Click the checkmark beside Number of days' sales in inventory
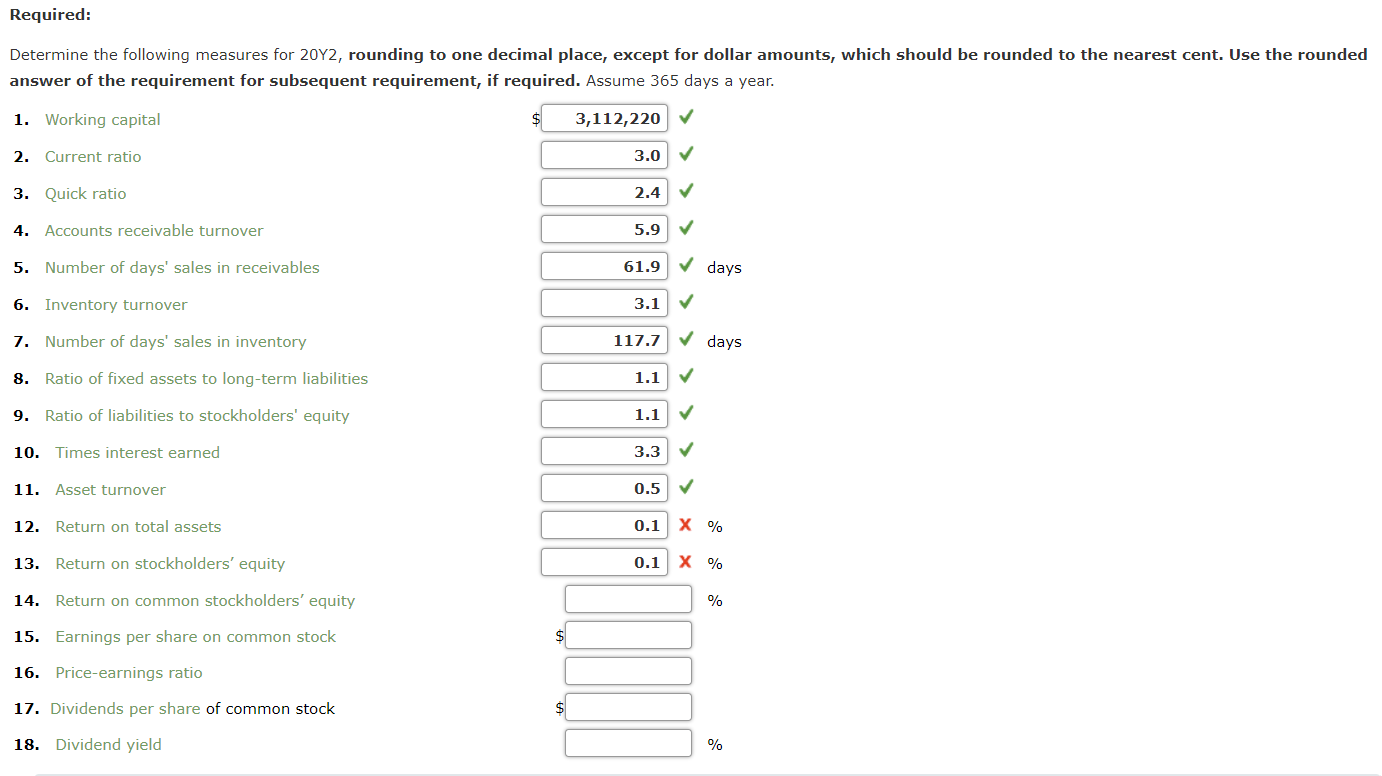1382x776 pixels. coord(685,339)
